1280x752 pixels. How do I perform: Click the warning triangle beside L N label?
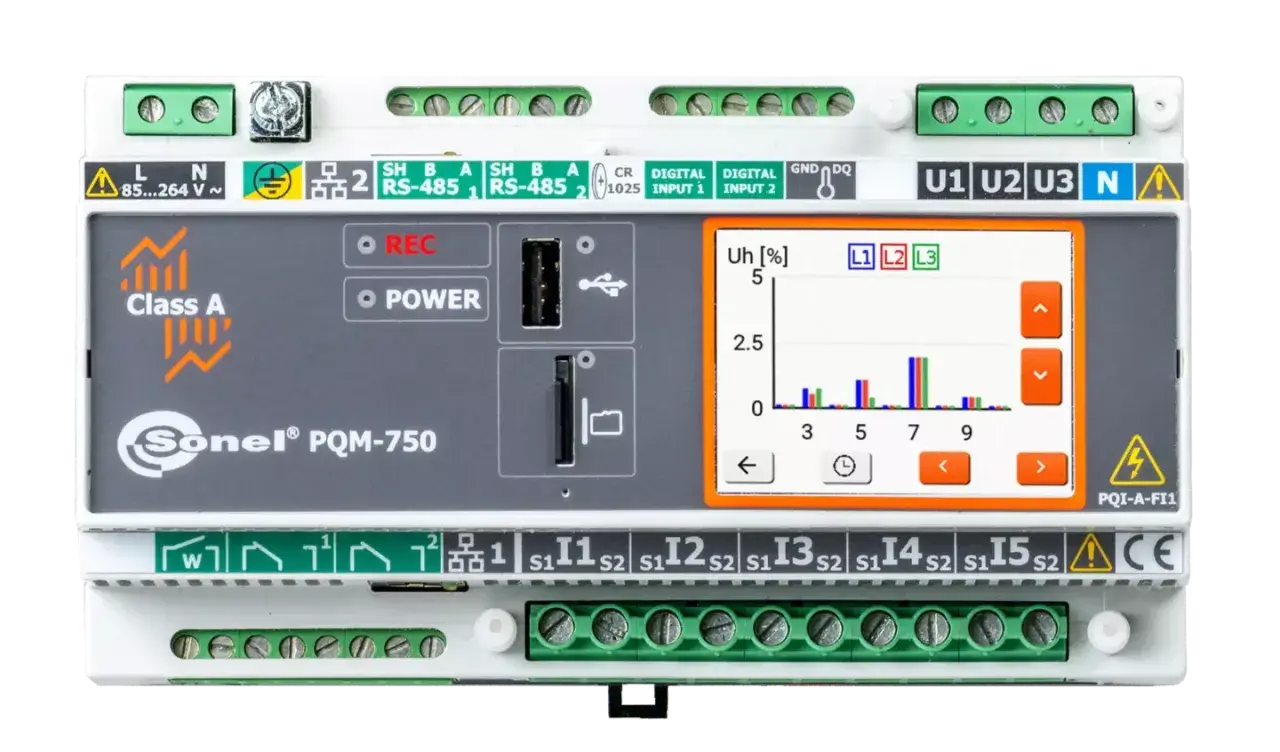click(x=100, y=182)
